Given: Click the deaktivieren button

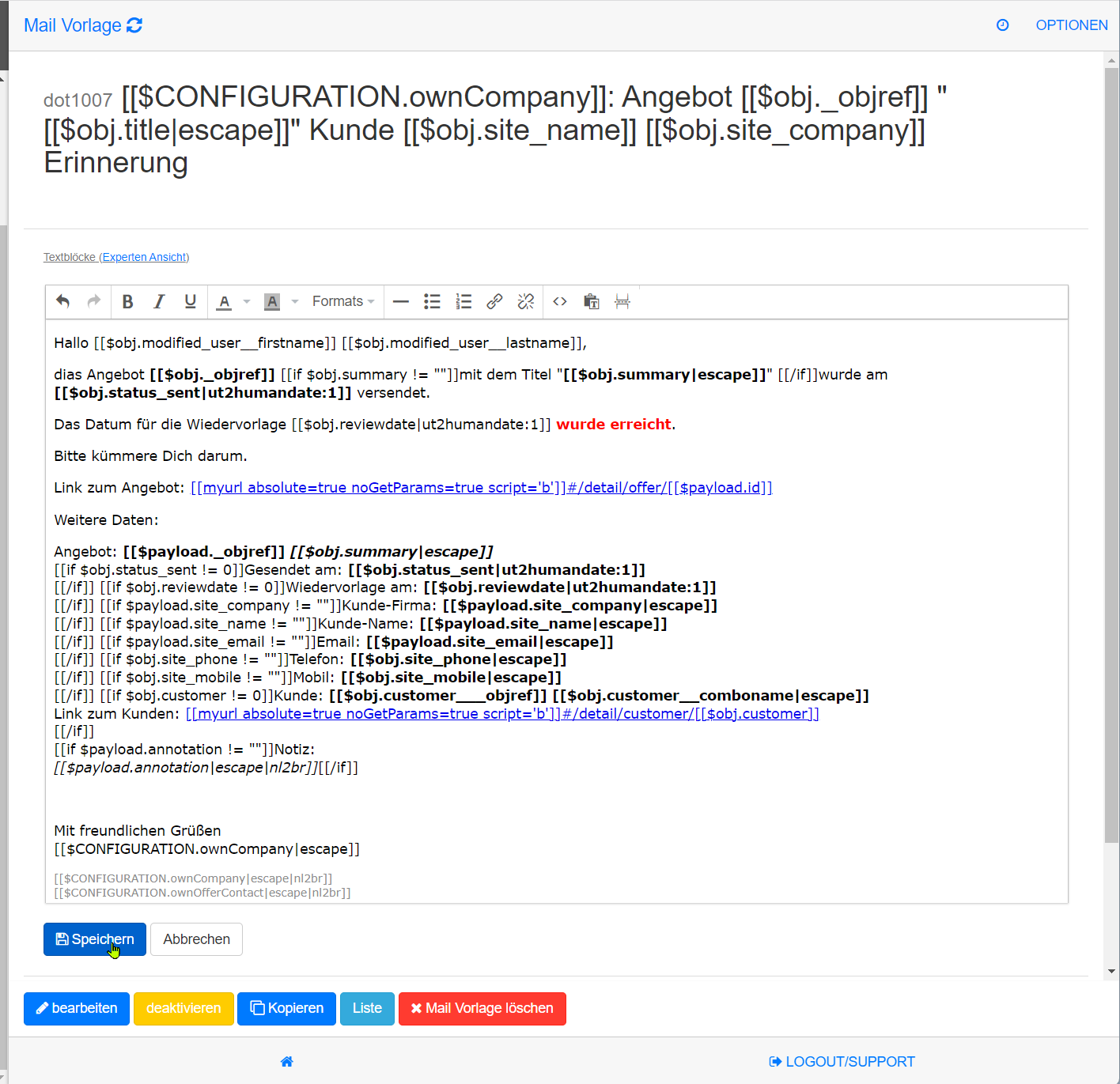Looking at the screenshot, I should (184, 1009).
